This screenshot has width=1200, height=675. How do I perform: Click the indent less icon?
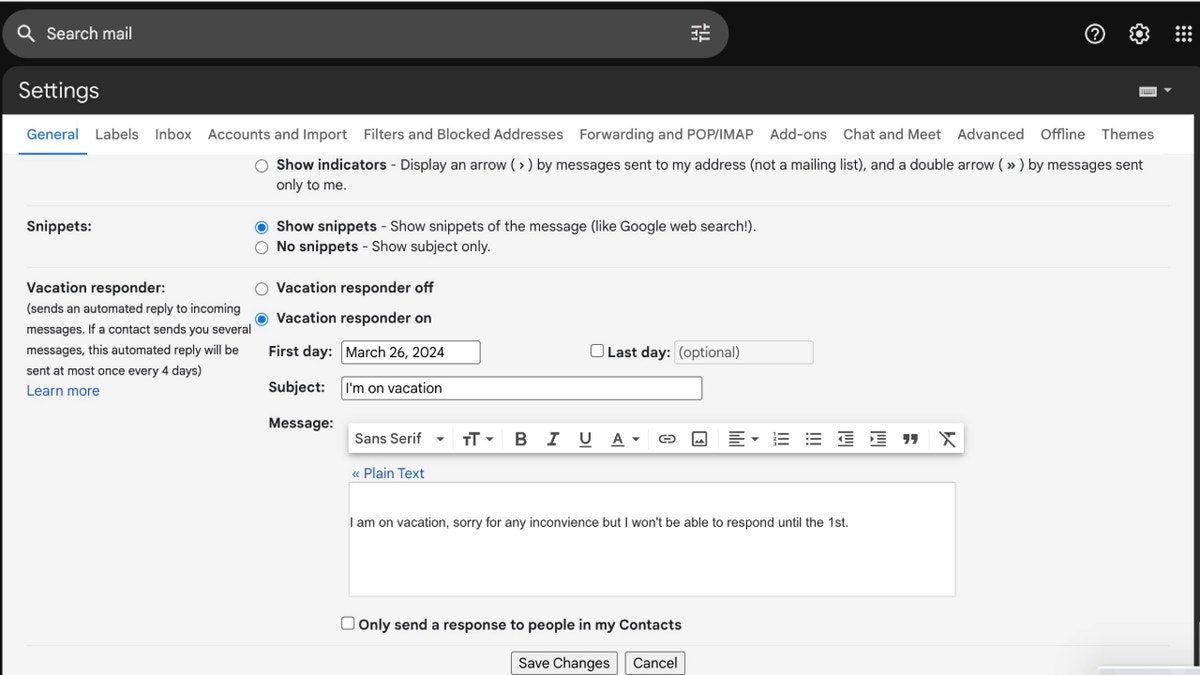pos(846,439)
